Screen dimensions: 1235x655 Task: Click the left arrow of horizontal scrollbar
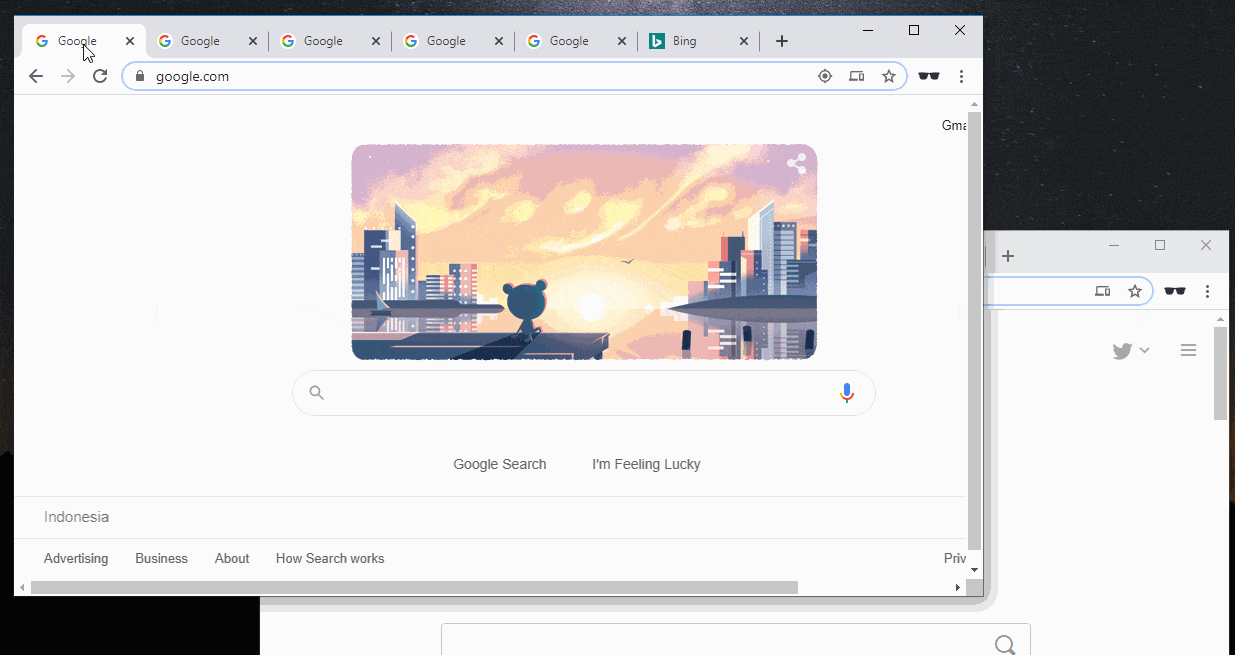[22, 587]
